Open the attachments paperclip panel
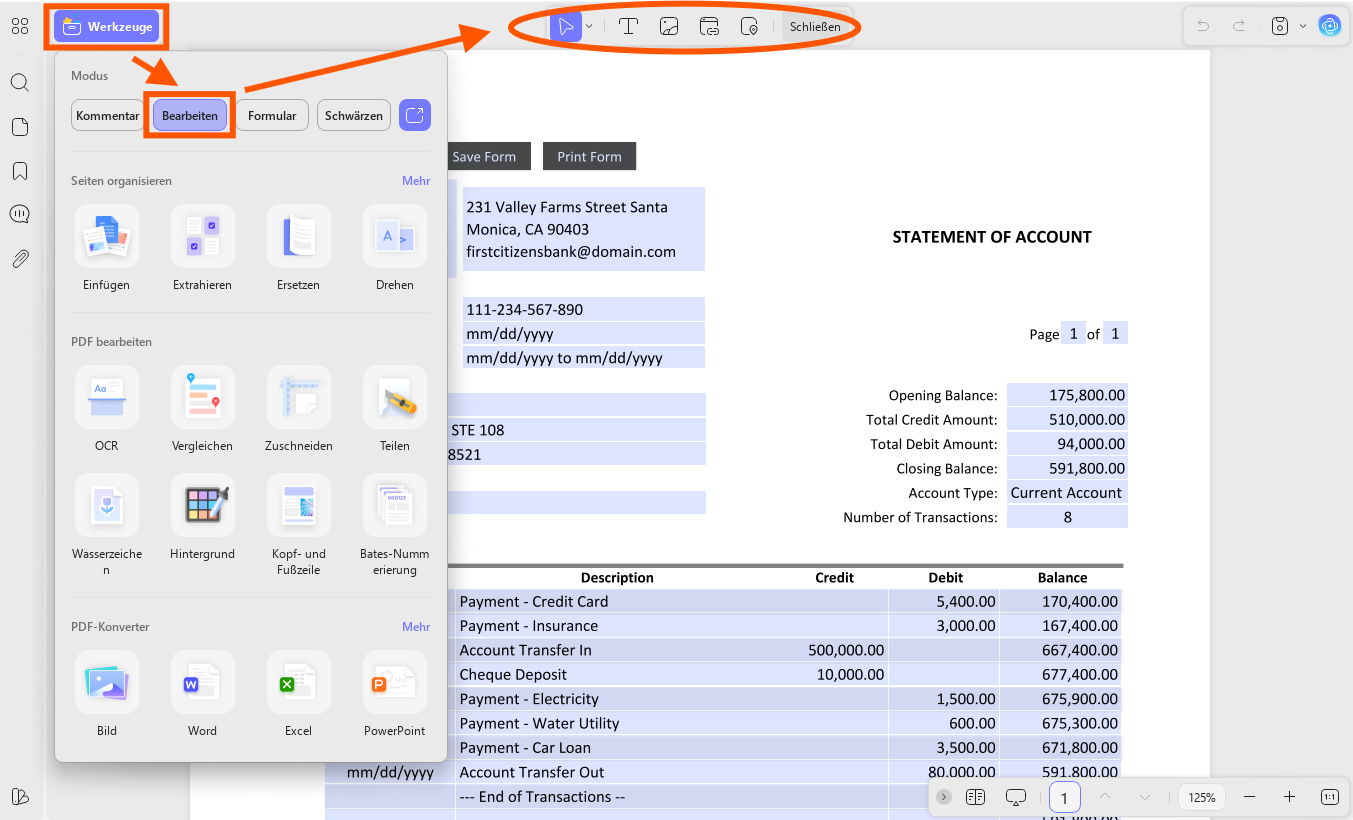The height and width of the screenshot is (820, 1353). (20, 259)
